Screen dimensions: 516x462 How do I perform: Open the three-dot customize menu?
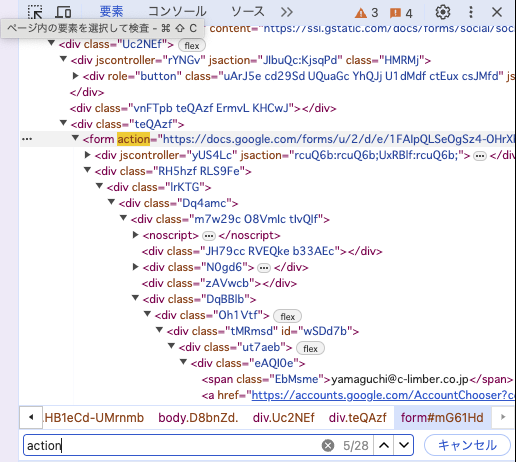tap(471, 12)
